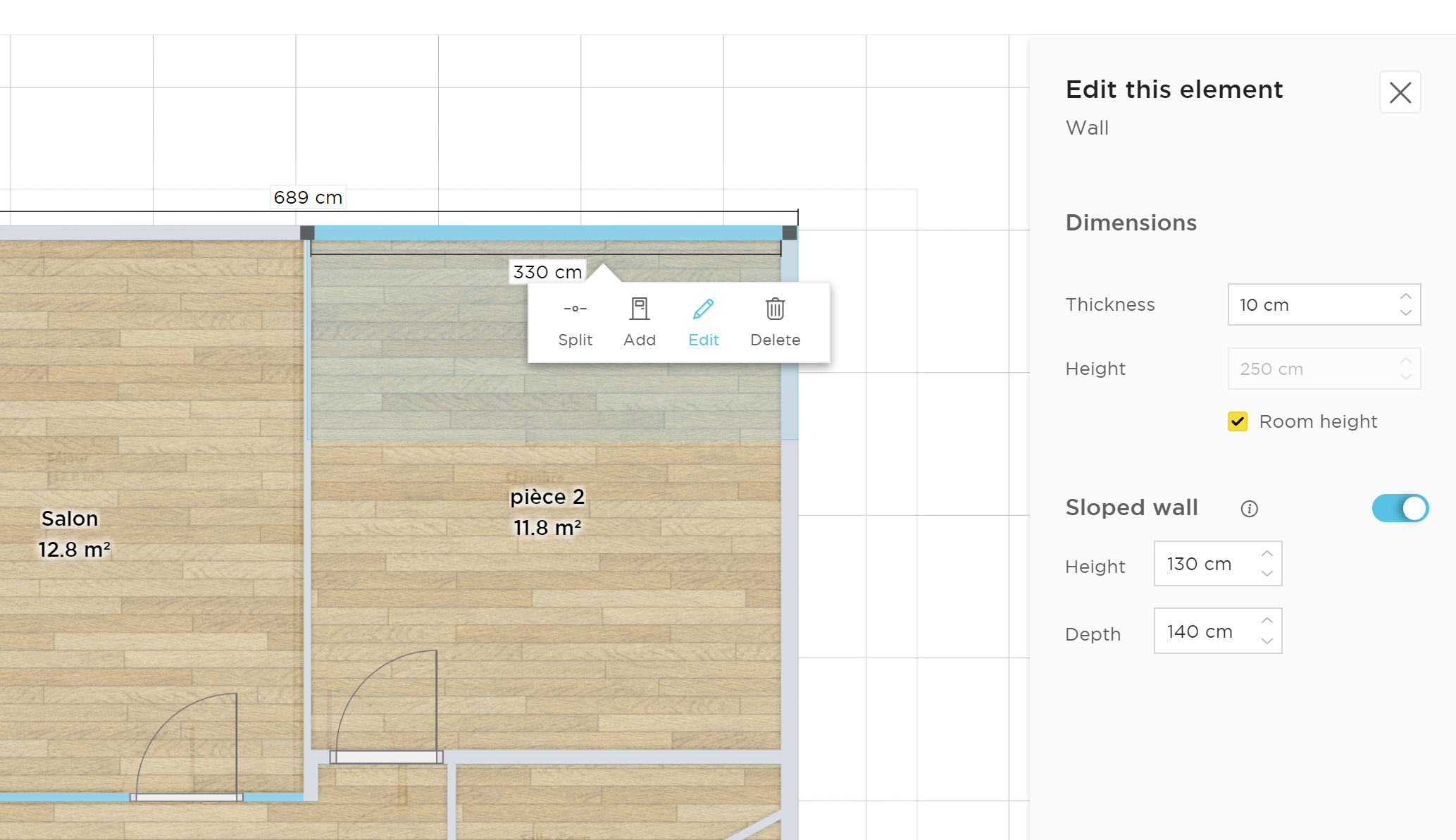
Task: Decrease sloped wall Depth with down arrow
Action: coord(1267,641)
